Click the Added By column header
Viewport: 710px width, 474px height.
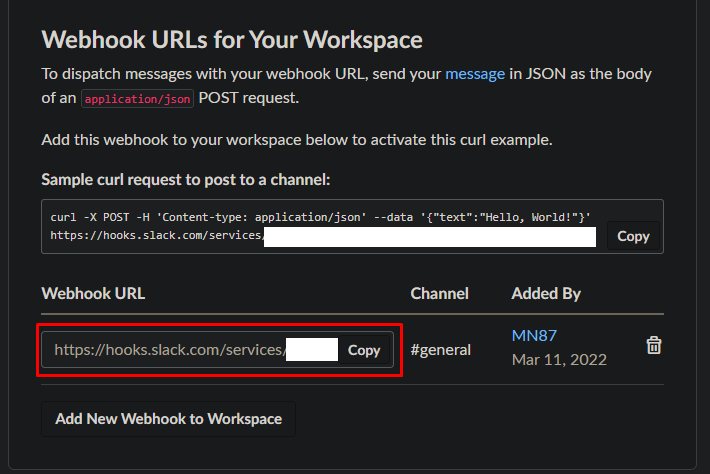[546, 293]
